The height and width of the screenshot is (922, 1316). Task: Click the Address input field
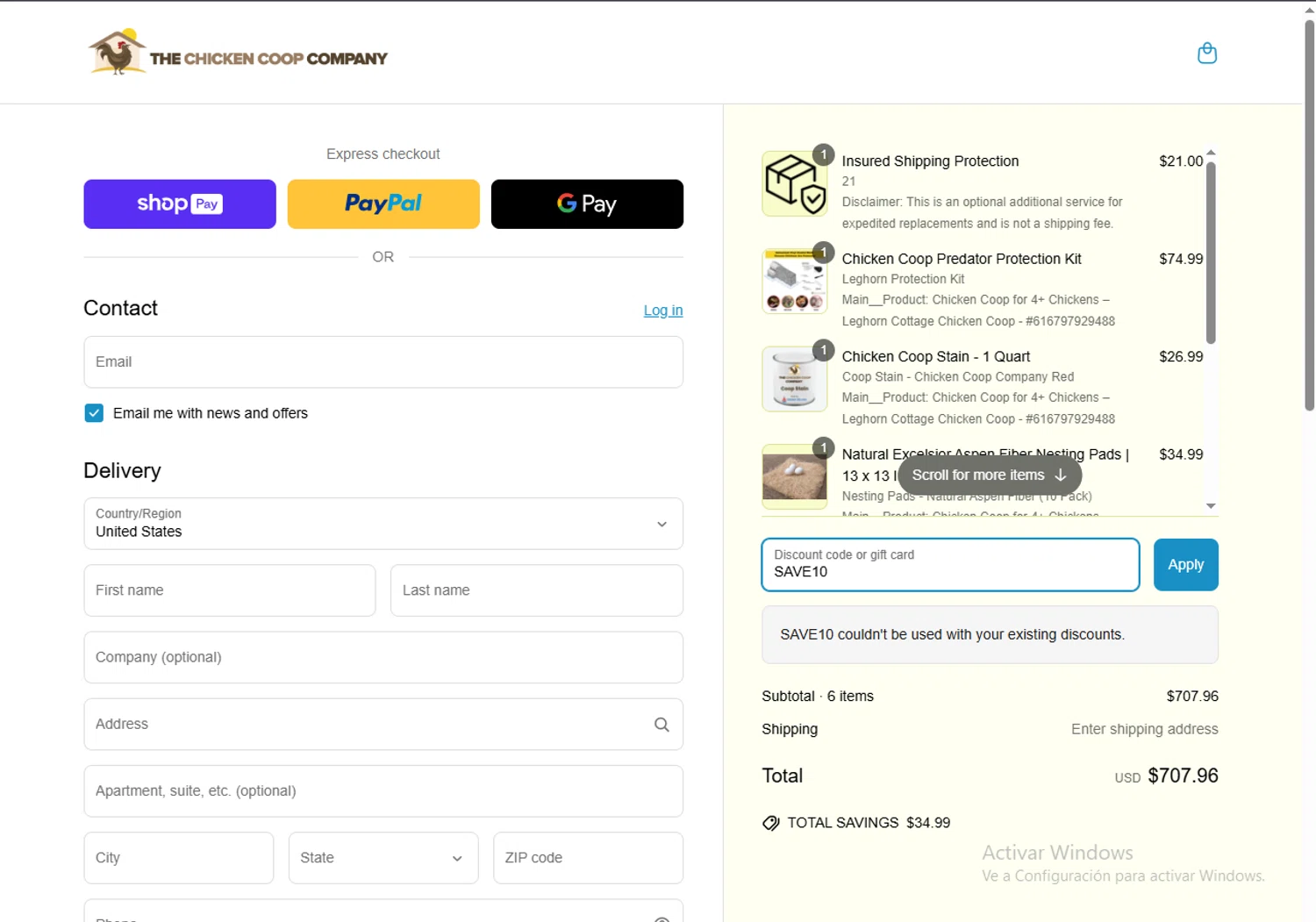pos(383,725)
